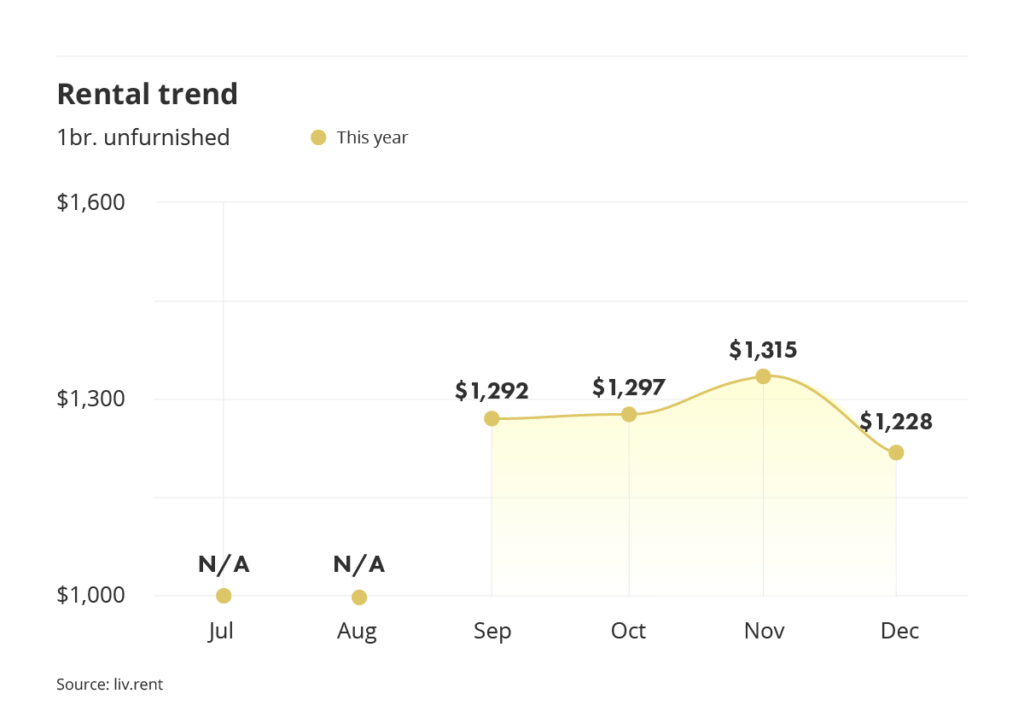Screen dimensions: 1024x717
Task: Click the Sep data point marker
Action: [491, 418]
